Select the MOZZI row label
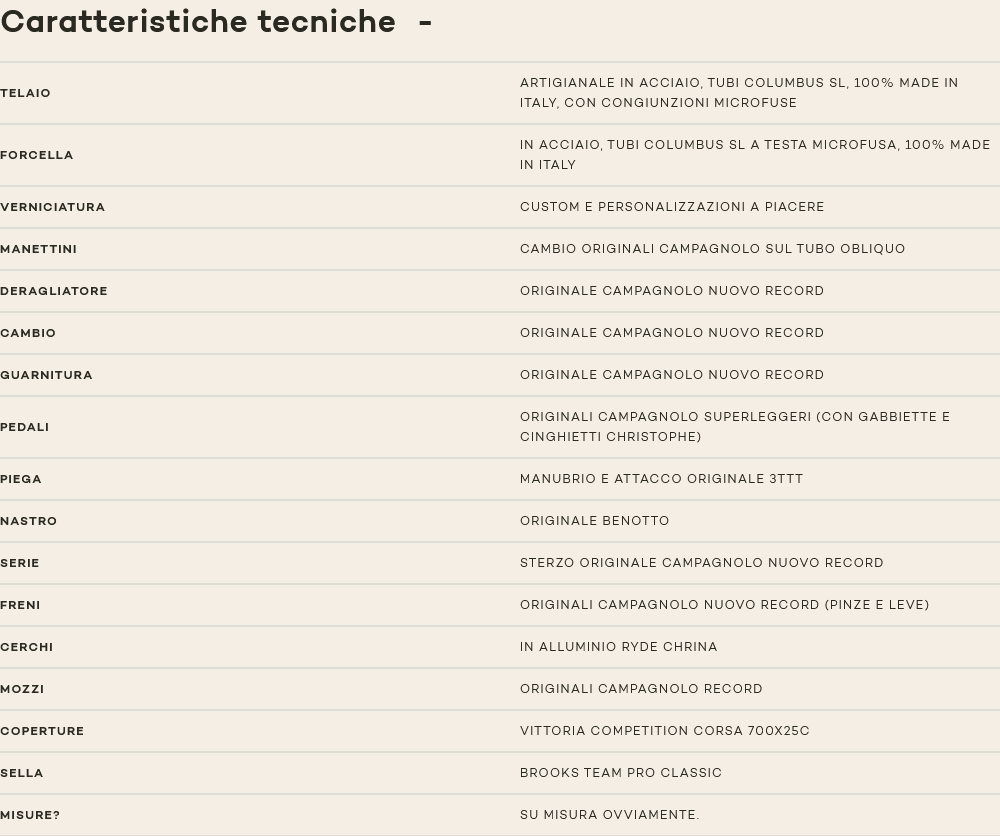Image resolution: width=1000 pixels, height=836 pixels. click(22, 689)
